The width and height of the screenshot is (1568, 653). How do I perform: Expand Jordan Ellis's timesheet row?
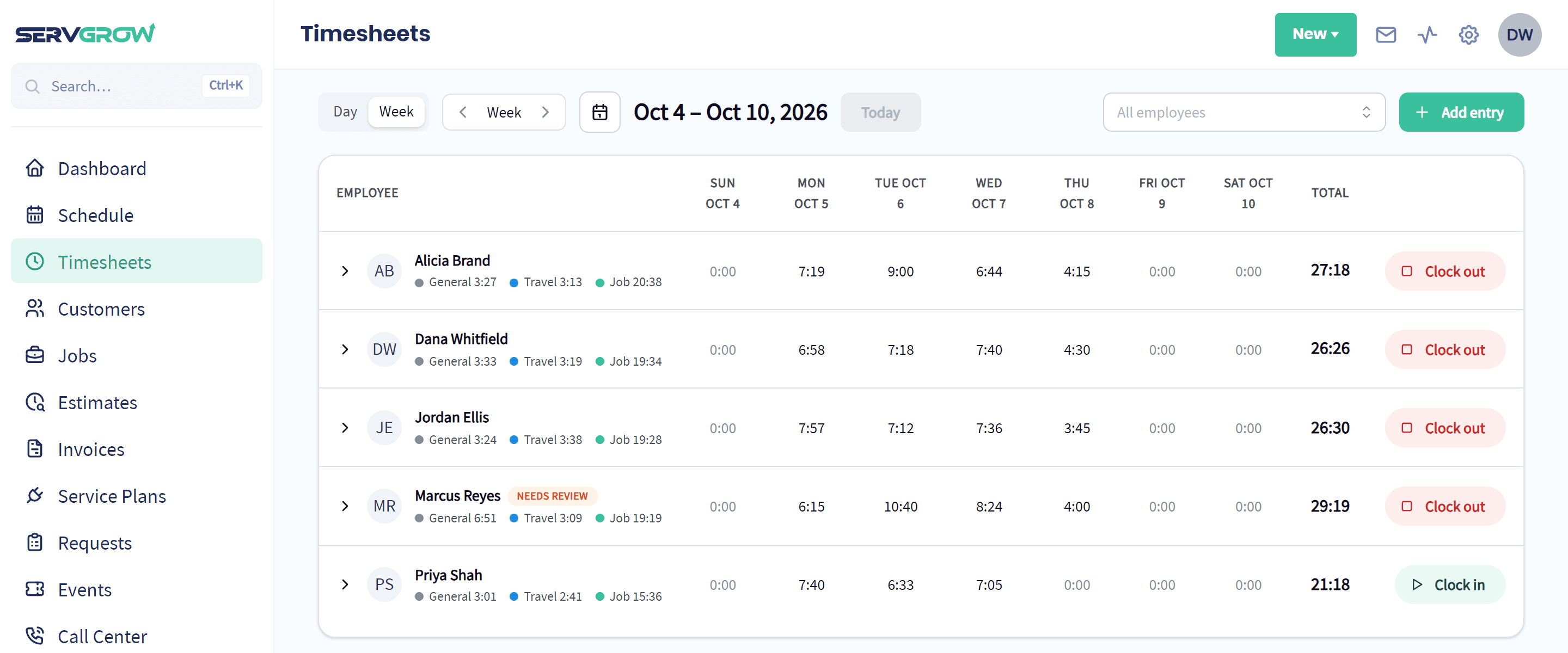coord(345,428)
